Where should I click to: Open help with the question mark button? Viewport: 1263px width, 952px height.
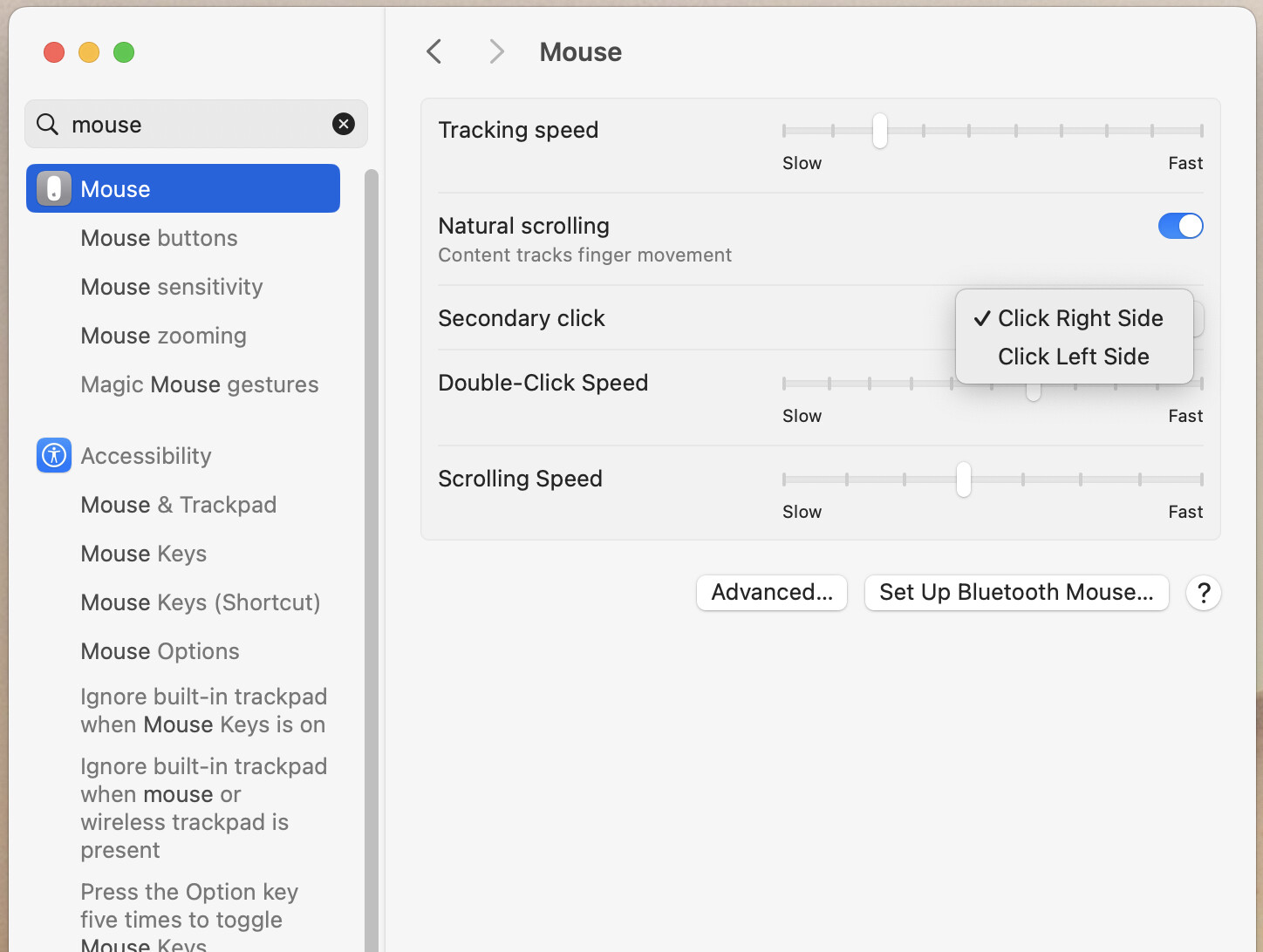click(x=1203, y=593)
